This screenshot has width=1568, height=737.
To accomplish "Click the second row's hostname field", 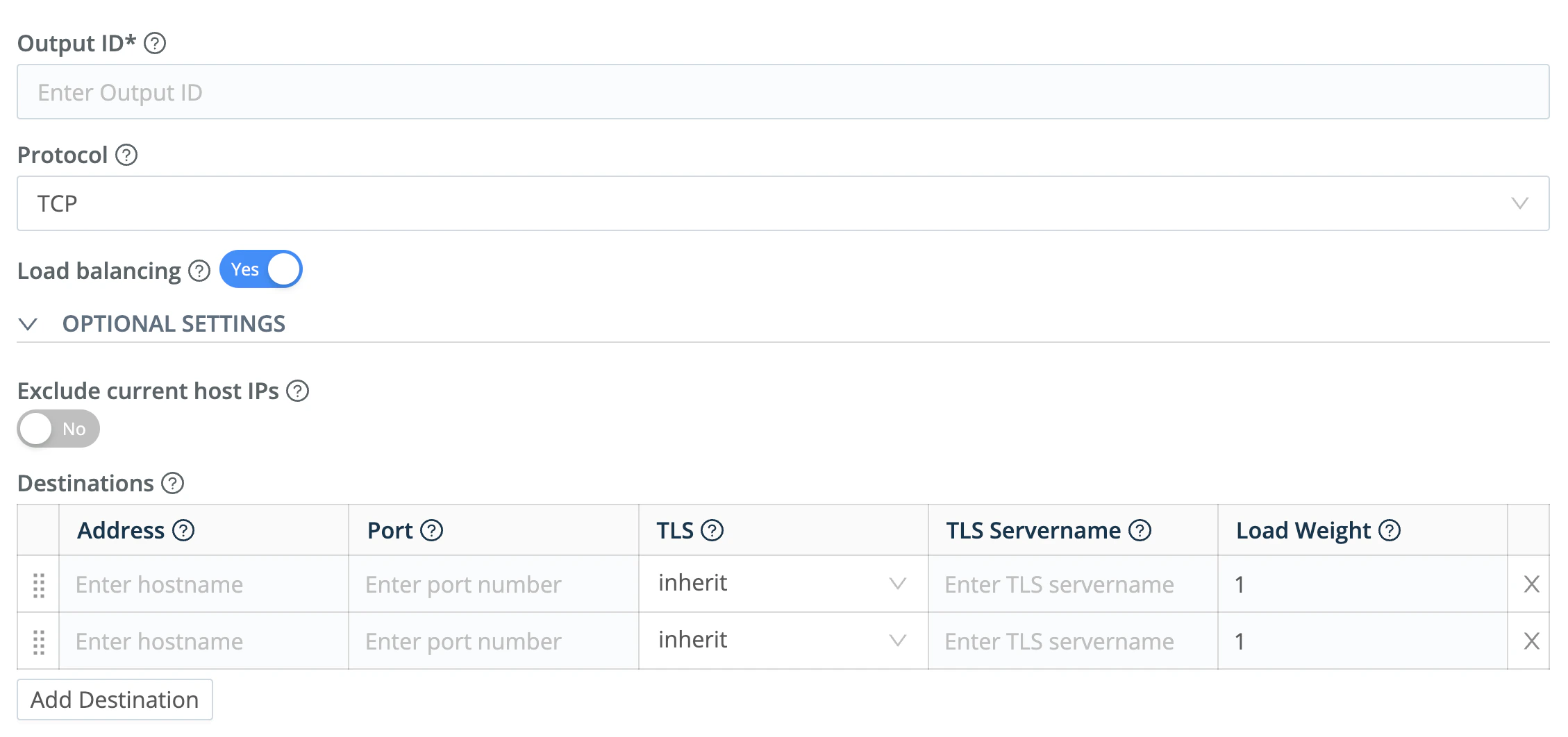I will click(x=203, y=641).
